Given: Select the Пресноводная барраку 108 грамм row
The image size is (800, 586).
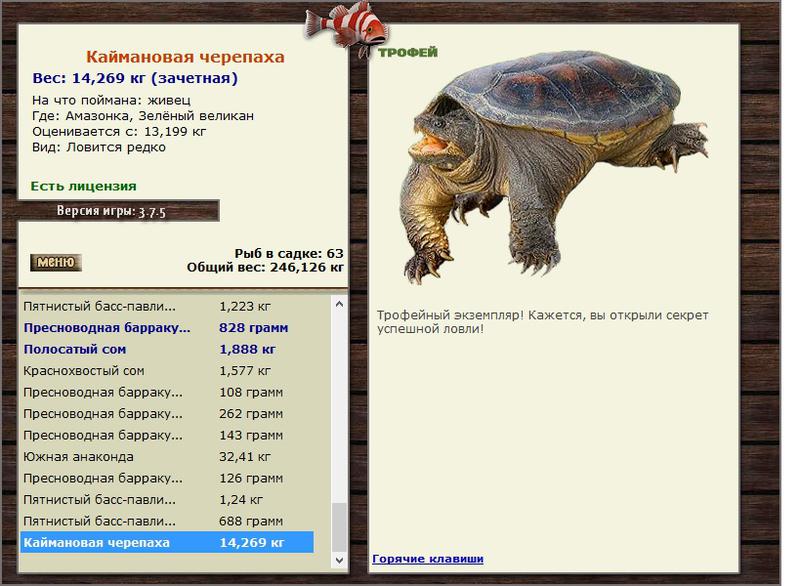Looking at the screenshot, I should 167,392.
